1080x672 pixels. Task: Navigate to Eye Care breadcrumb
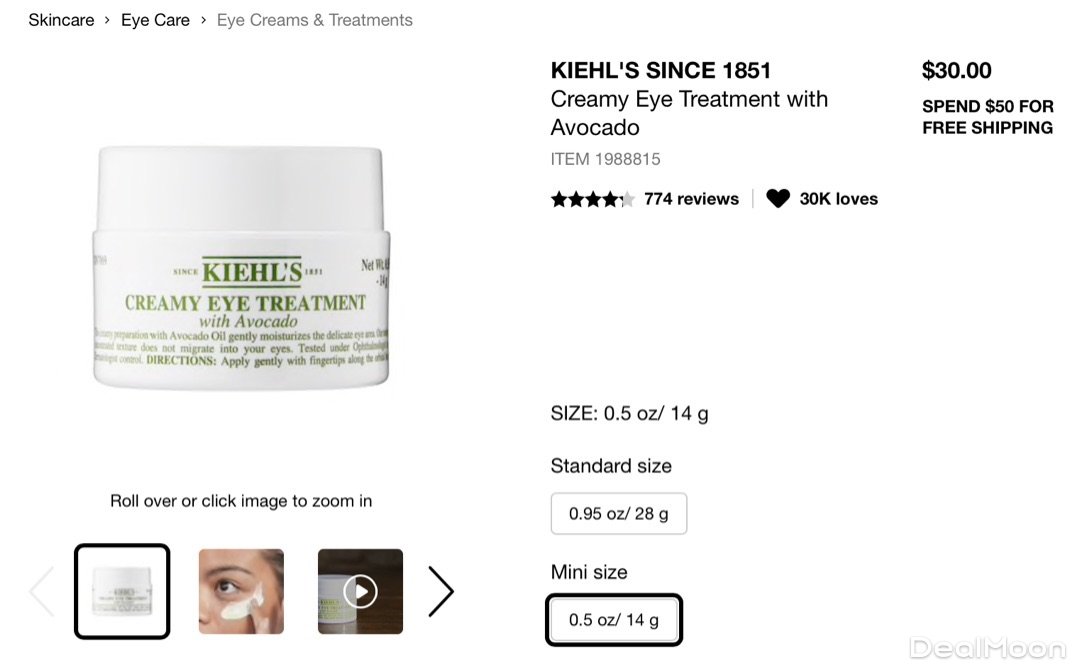155,20
